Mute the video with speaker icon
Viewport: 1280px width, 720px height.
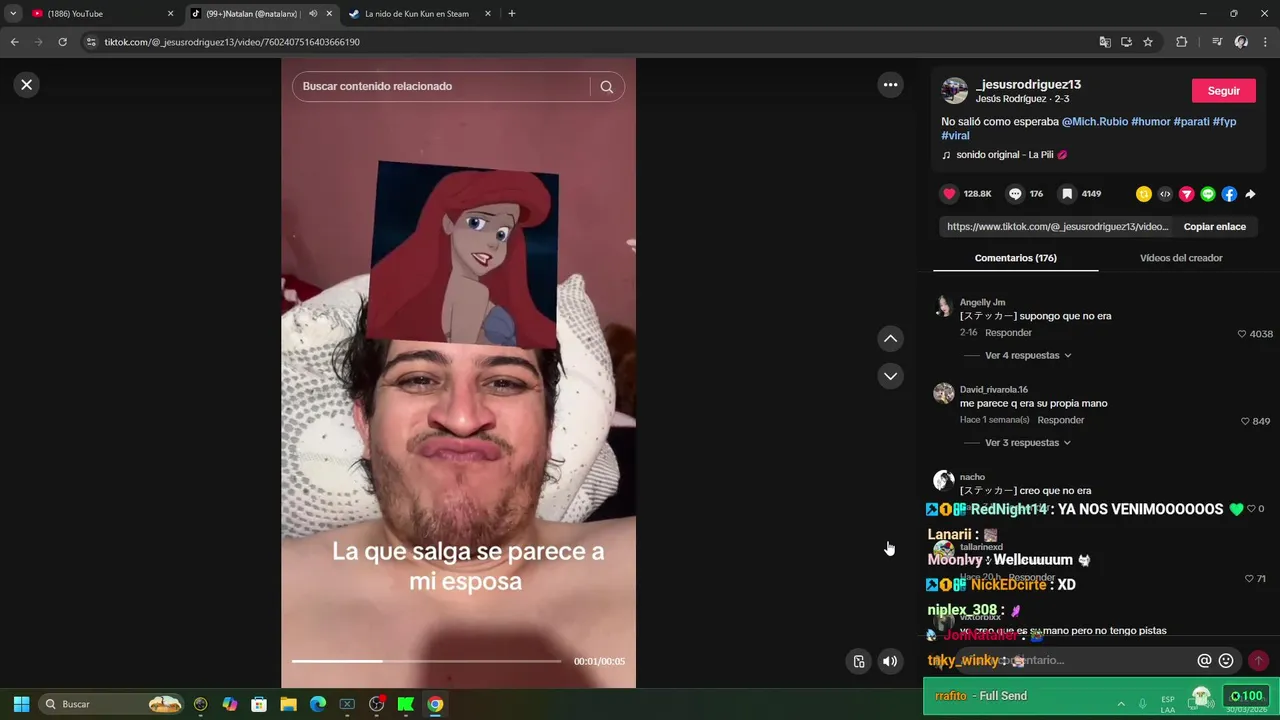[890, 661]
